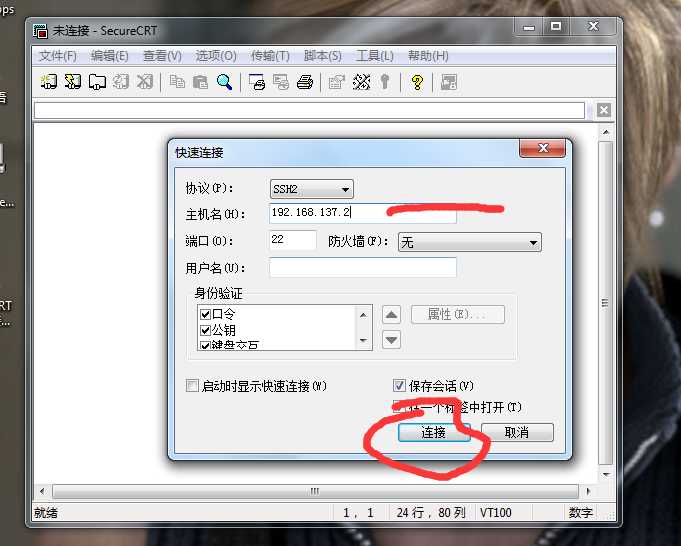Click the Connect toolbar icon
The image size is (681, 546).
tap(49, 82)
